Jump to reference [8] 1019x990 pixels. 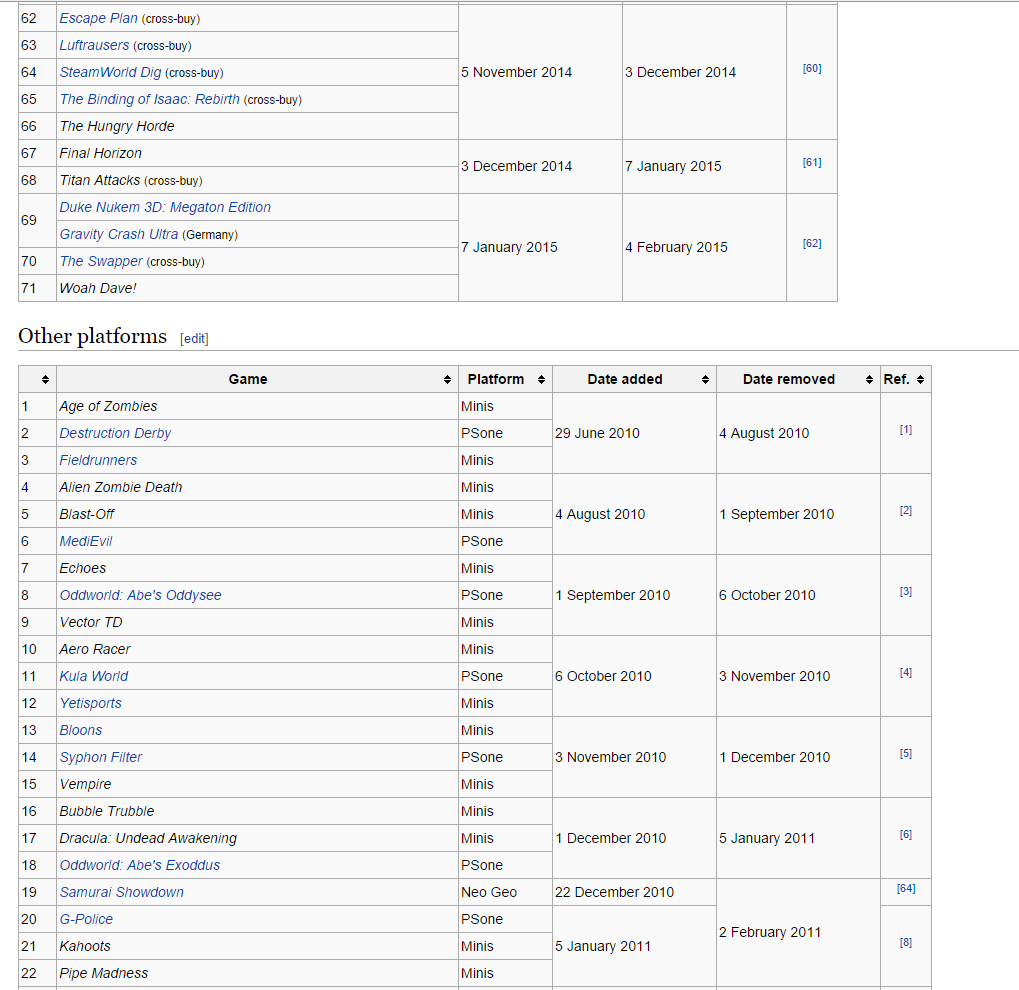click(x=906, y=943)
